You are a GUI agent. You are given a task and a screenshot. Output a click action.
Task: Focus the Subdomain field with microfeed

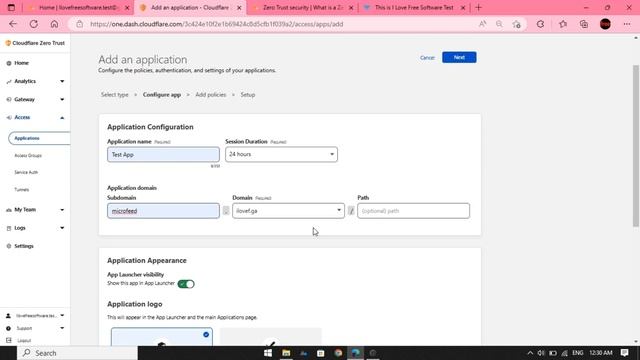point(163,211)
